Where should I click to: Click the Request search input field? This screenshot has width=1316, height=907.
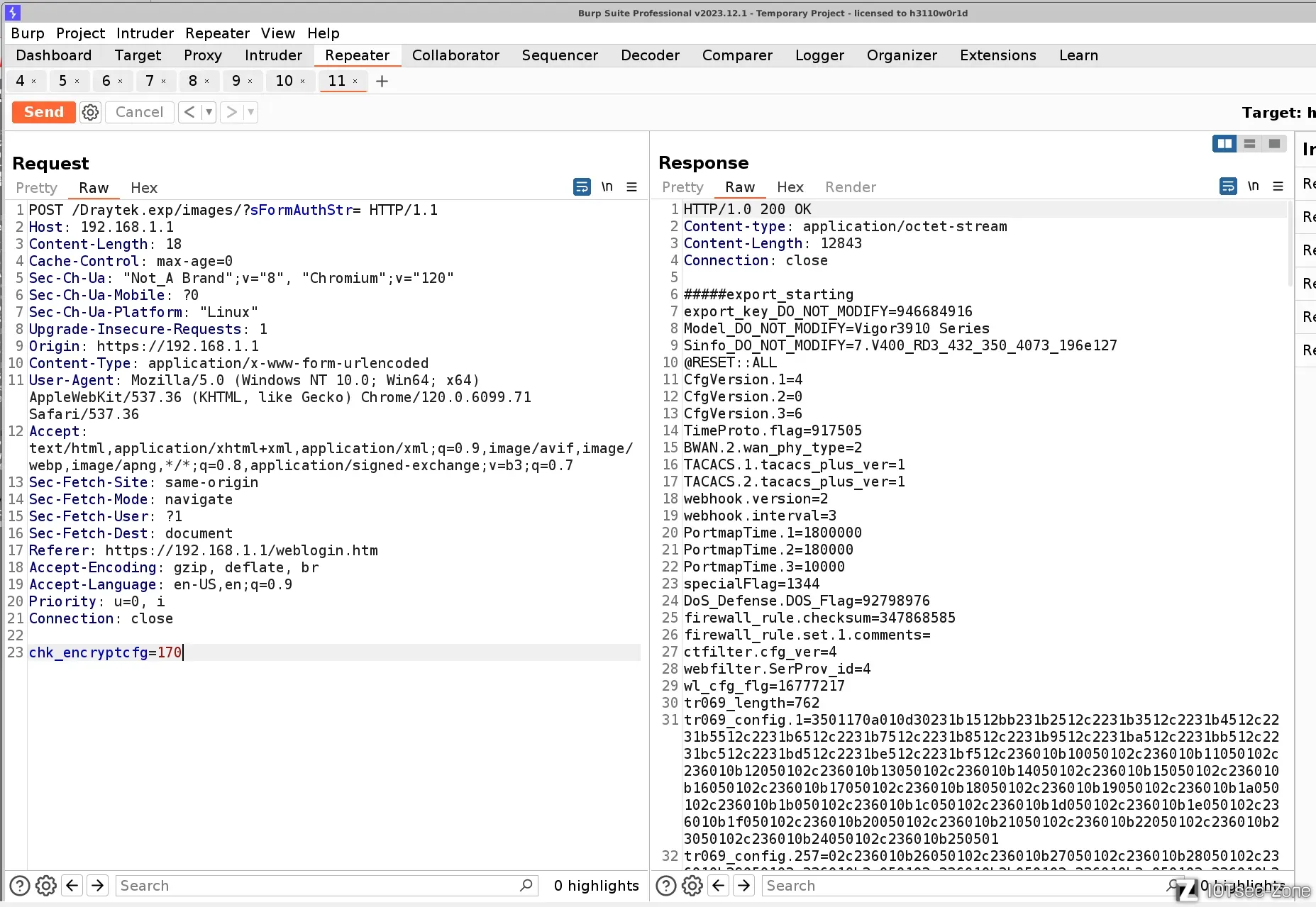(x=319, y=886)
